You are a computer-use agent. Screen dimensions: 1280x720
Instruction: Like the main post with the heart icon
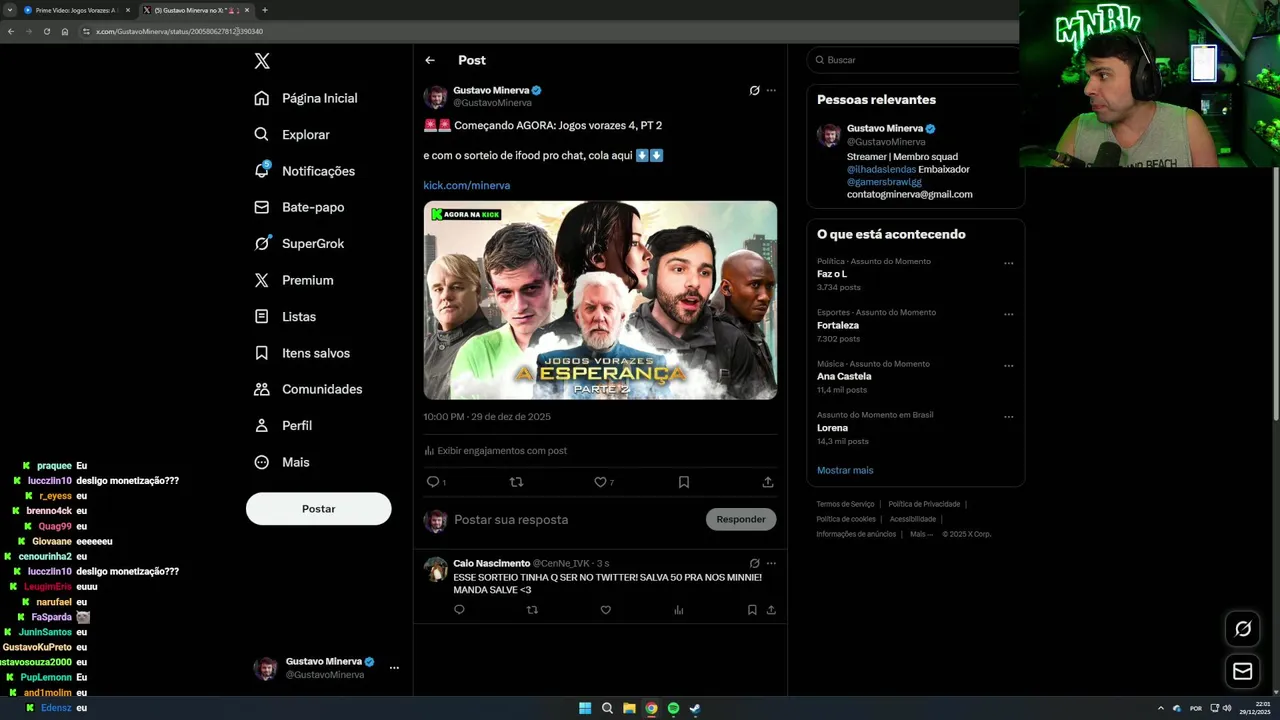pyautogui.click(x=600, y=482)
